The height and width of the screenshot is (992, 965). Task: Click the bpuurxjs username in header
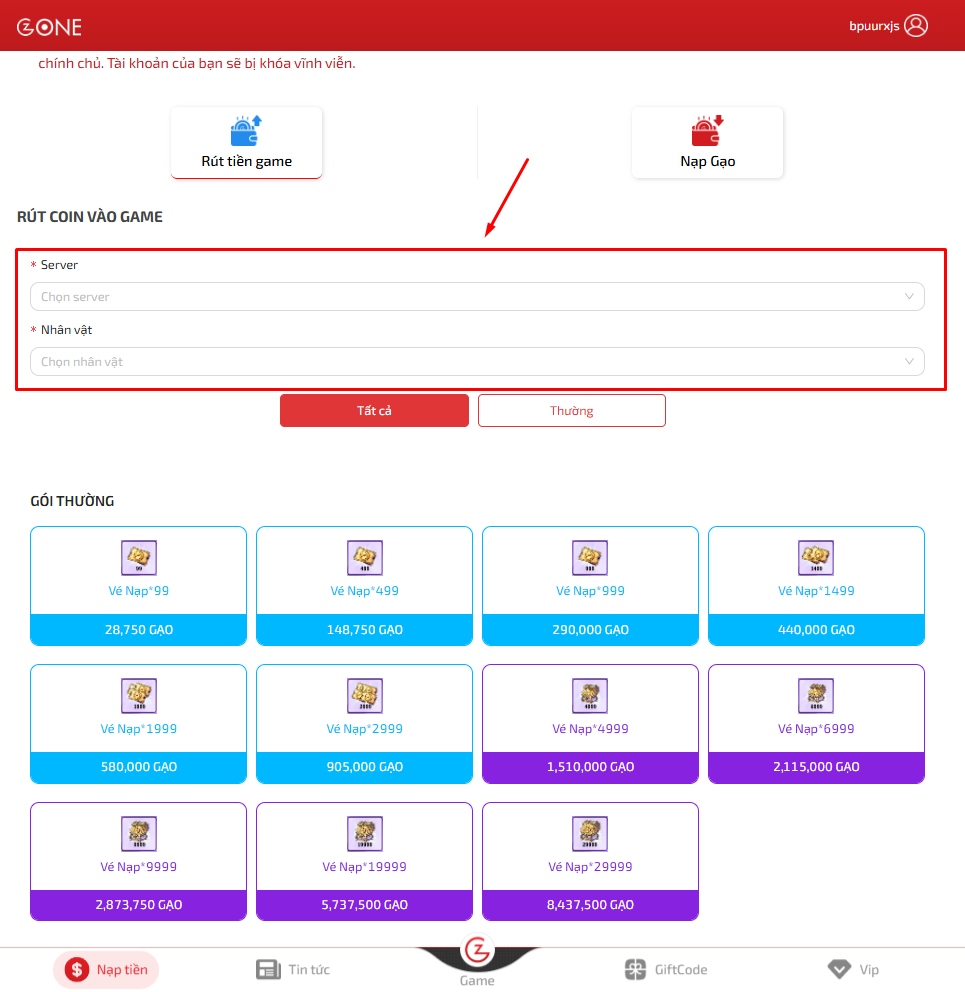click(874, 27)
